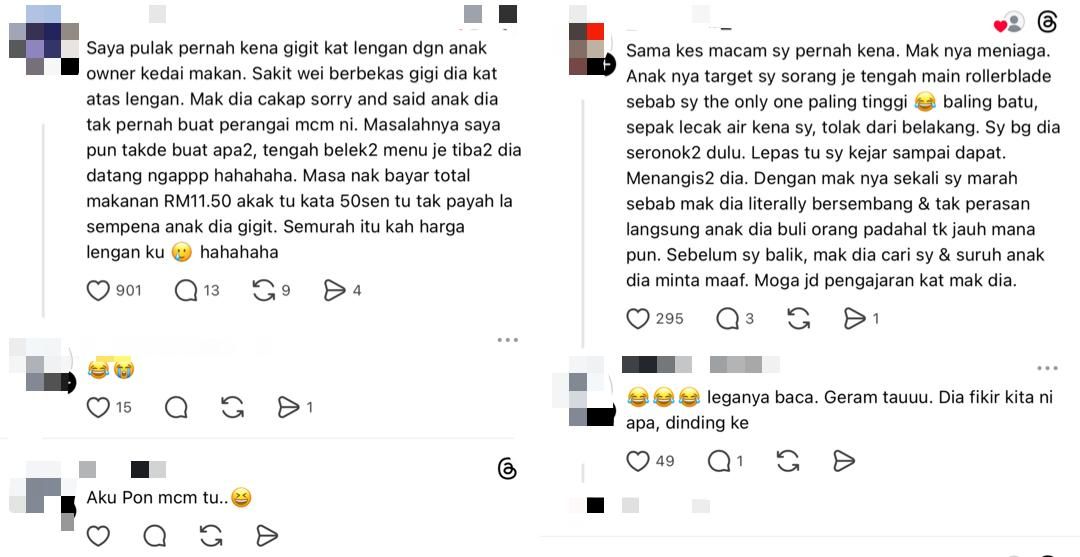The image size is (1080, 557).
Task: Open Threads logo beside "Aku Pon mcm tu"
Action: click(507, 470)
